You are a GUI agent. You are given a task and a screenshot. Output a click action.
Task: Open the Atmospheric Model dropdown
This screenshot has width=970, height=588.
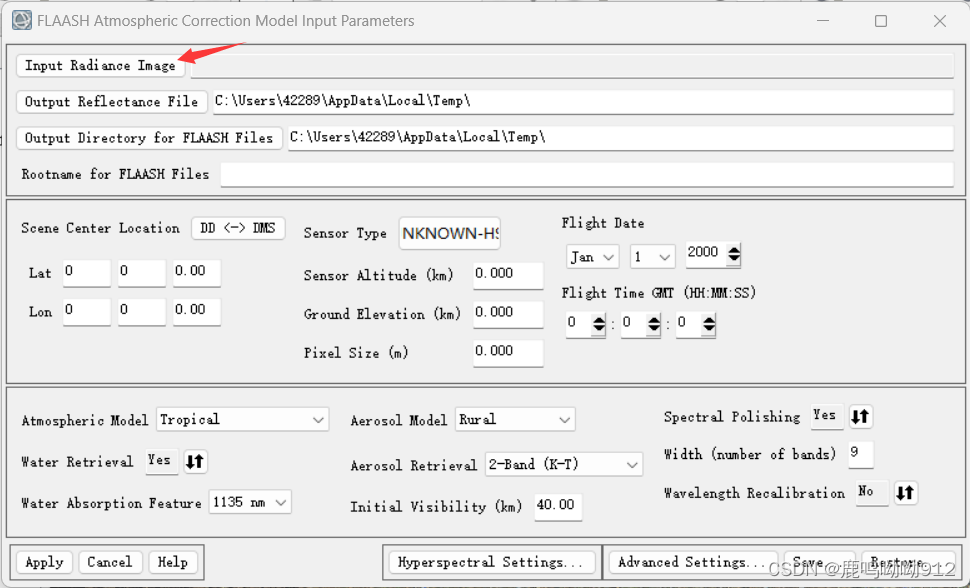(x=242, y=420)
